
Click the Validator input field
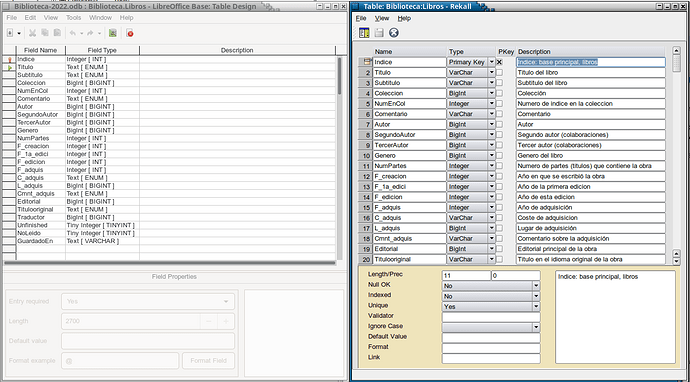pyautogui.click(x=491, y=317)
